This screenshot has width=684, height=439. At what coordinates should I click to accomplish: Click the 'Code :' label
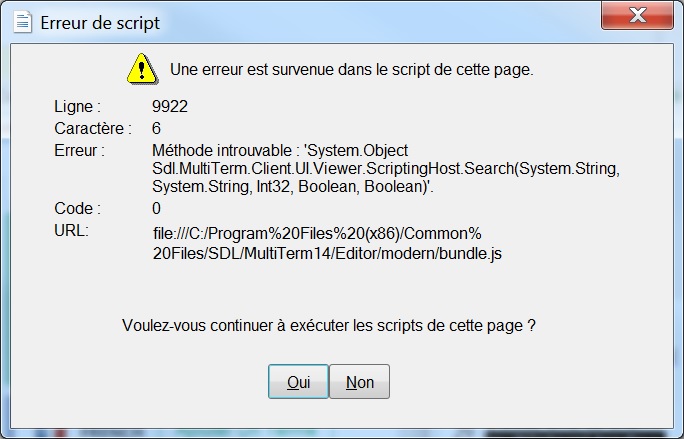click(x=77, y=208)
